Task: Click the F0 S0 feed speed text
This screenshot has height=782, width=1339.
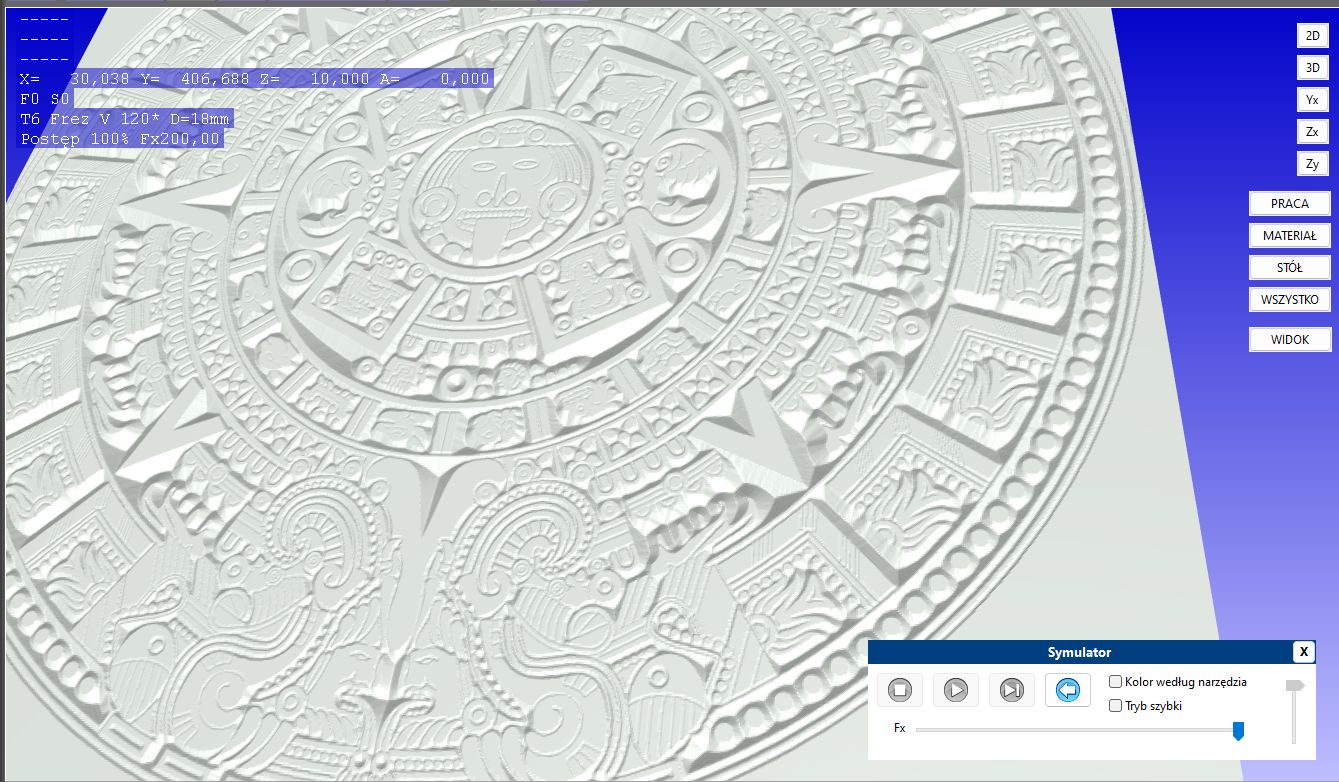Action: (x=45, y=99)
